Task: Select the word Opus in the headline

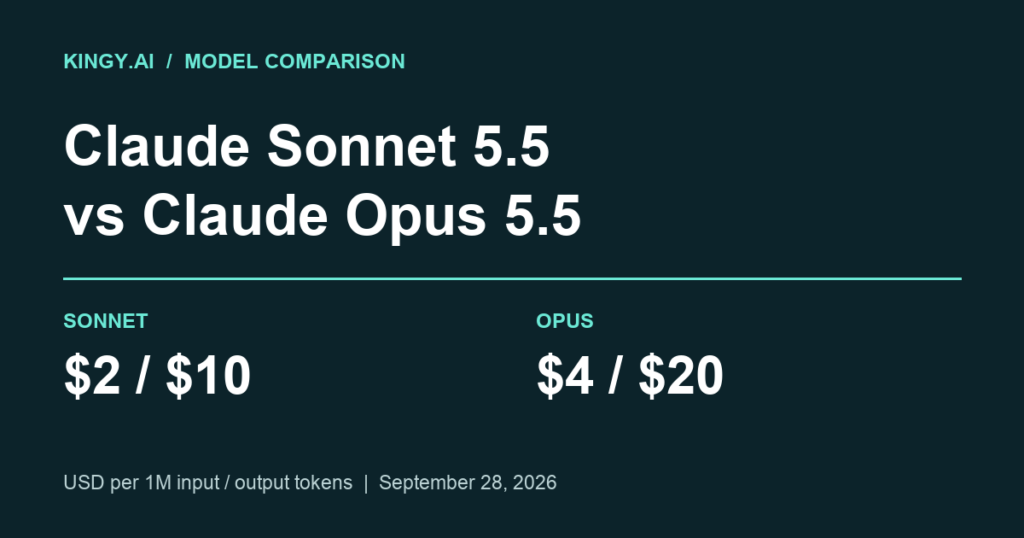Action: [x=415, y=217]
